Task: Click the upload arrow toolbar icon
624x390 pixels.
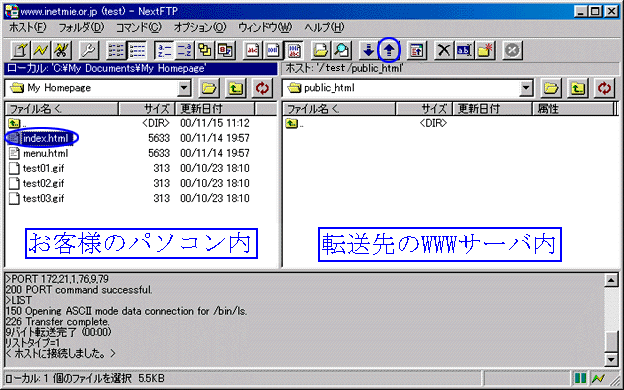Action: point(389,50)
